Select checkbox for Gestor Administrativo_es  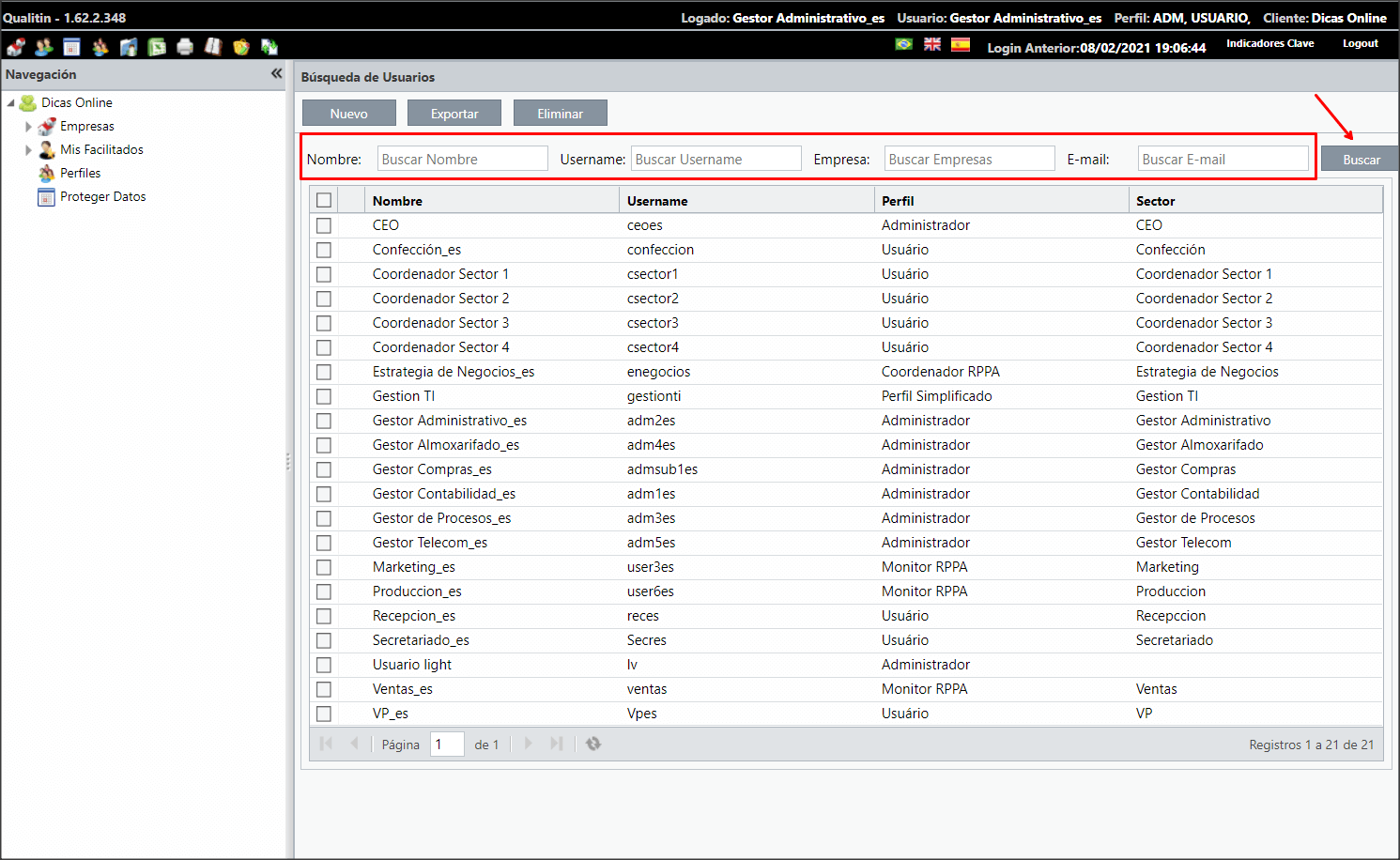[x=324, y=421]
